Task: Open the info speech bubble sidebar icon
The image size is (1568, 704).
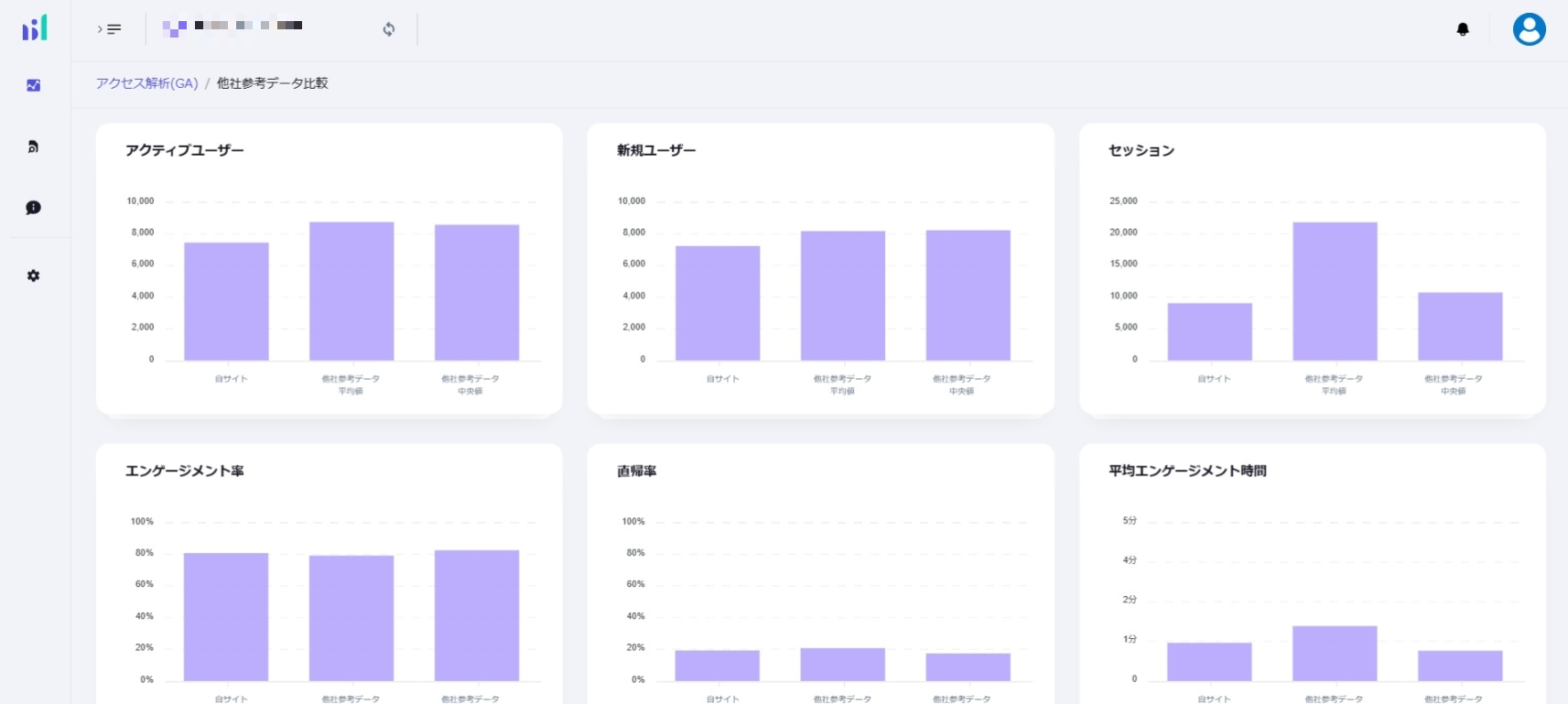Action: click(34, 208)
